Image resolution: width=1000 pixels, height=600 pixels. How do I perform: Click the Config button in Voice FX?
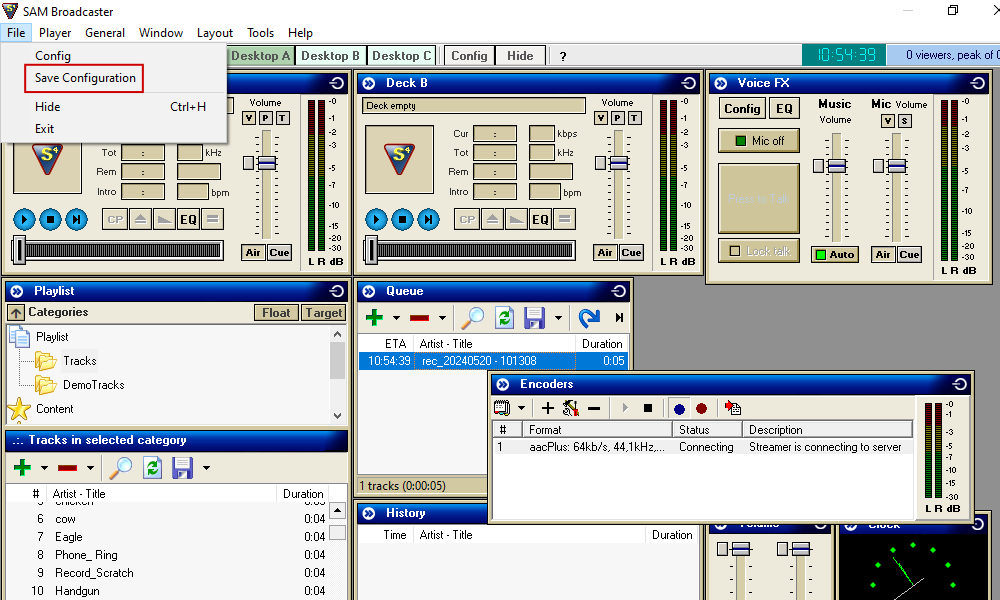[742, 109]
